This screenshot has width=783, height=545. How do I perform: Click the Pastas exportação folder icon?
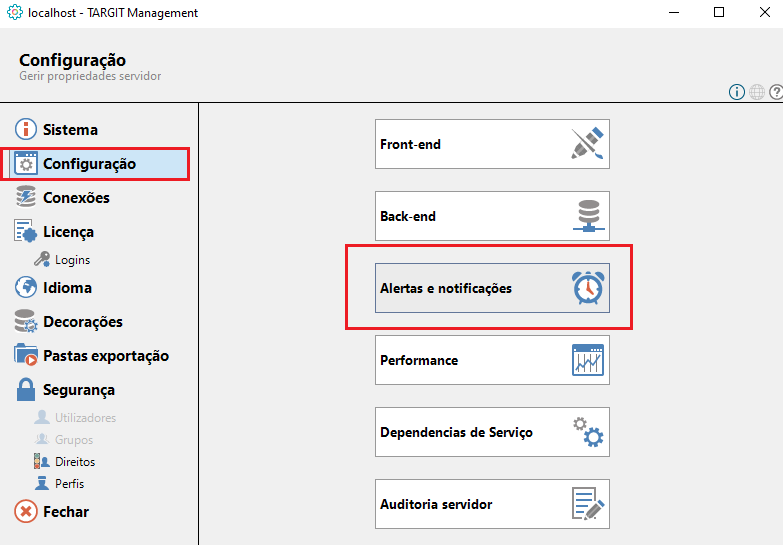[x=25, y=355]
